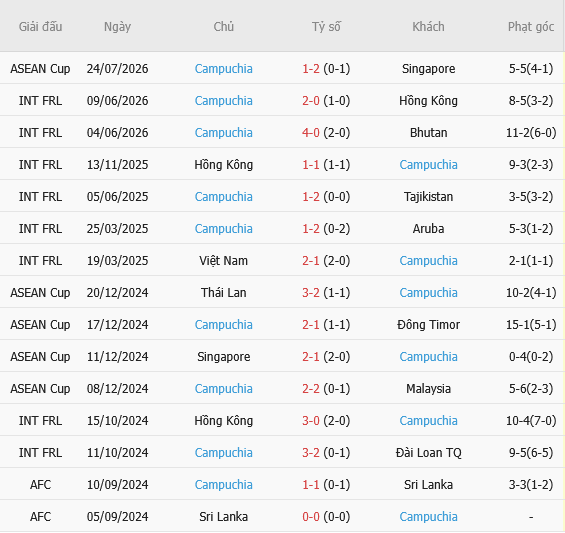The width and height of the screenshot is (565, 533).
Task: Click the Việt Nam home team name
Action: tap(223, 261)
